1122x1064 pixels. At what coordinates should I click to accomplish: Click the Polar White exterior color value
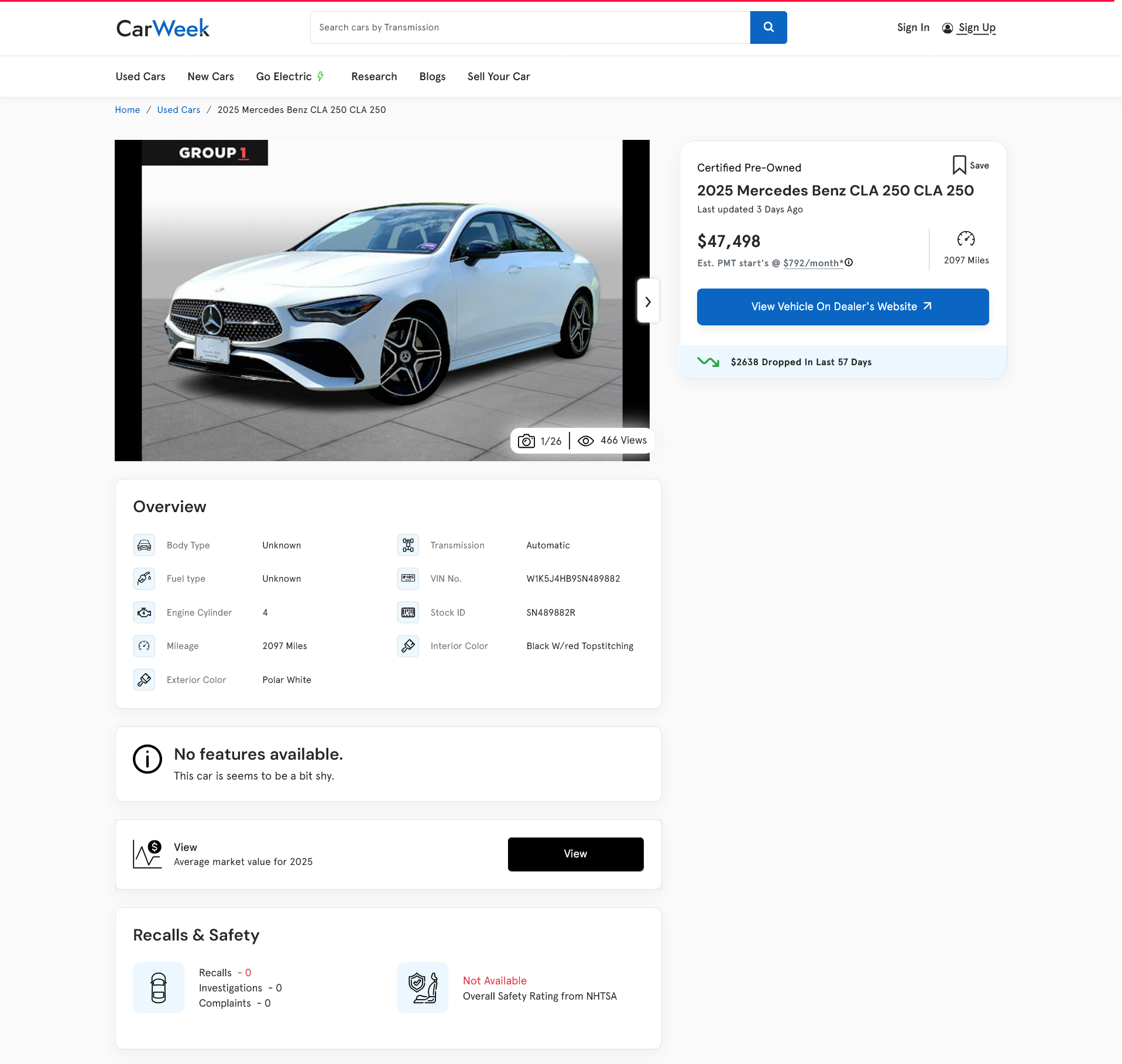pos(287,680)
